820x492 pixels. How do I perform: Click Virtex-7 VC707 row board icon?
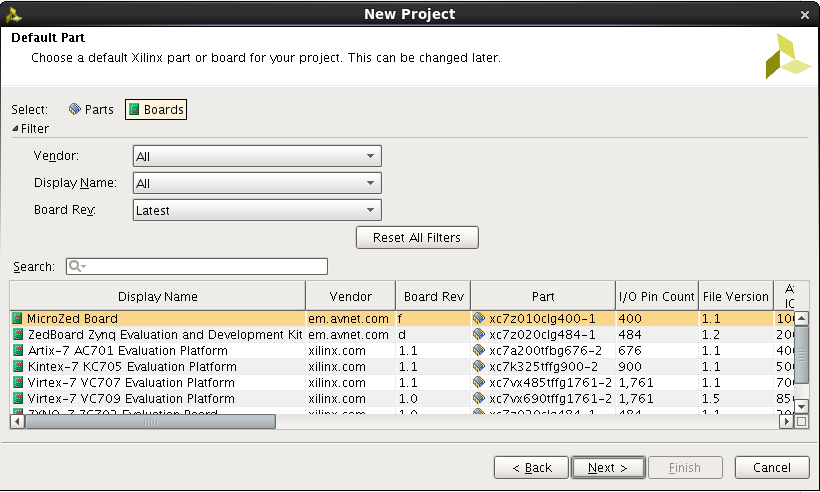point(18,382)
